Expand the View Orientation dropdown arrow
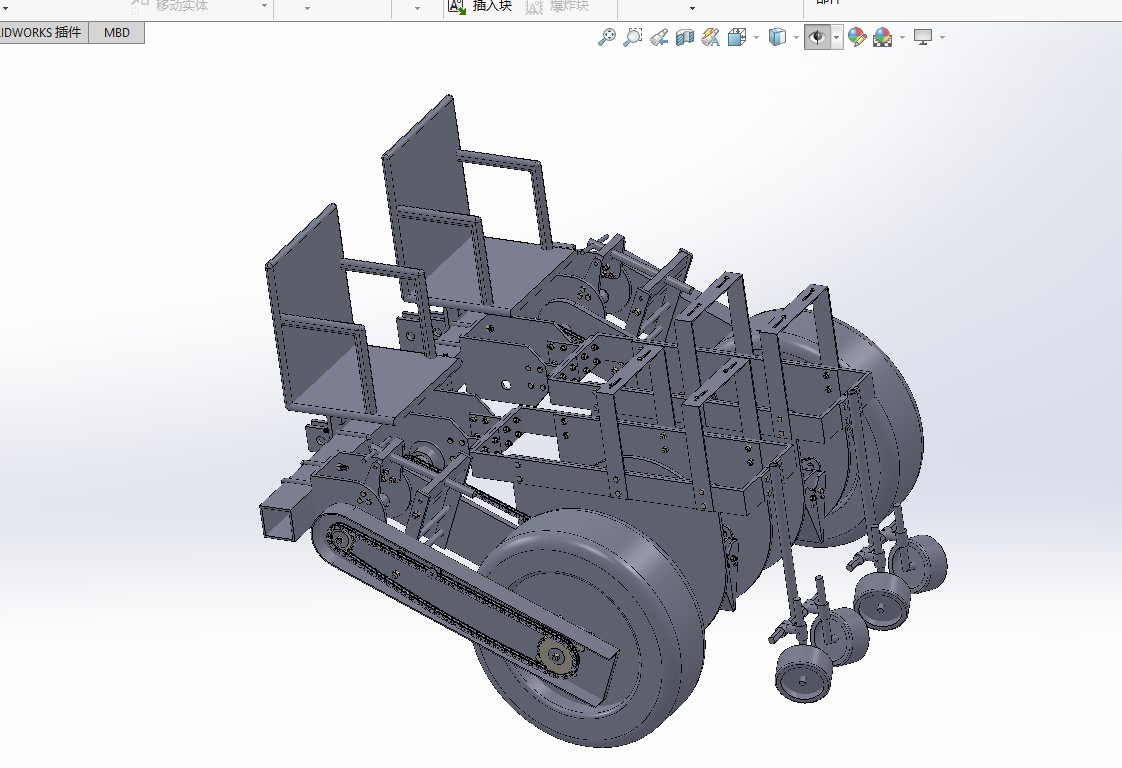Viewport: 1122px width, 768px height. click(x=756, y=38)
